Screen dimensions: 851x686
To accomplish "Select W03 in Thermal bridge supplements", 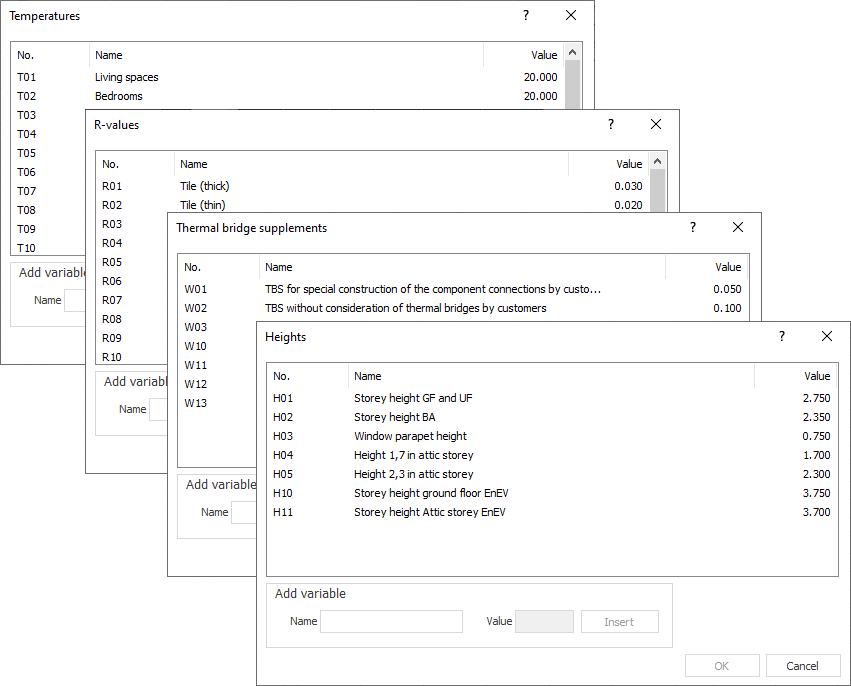I will (195, 327).
